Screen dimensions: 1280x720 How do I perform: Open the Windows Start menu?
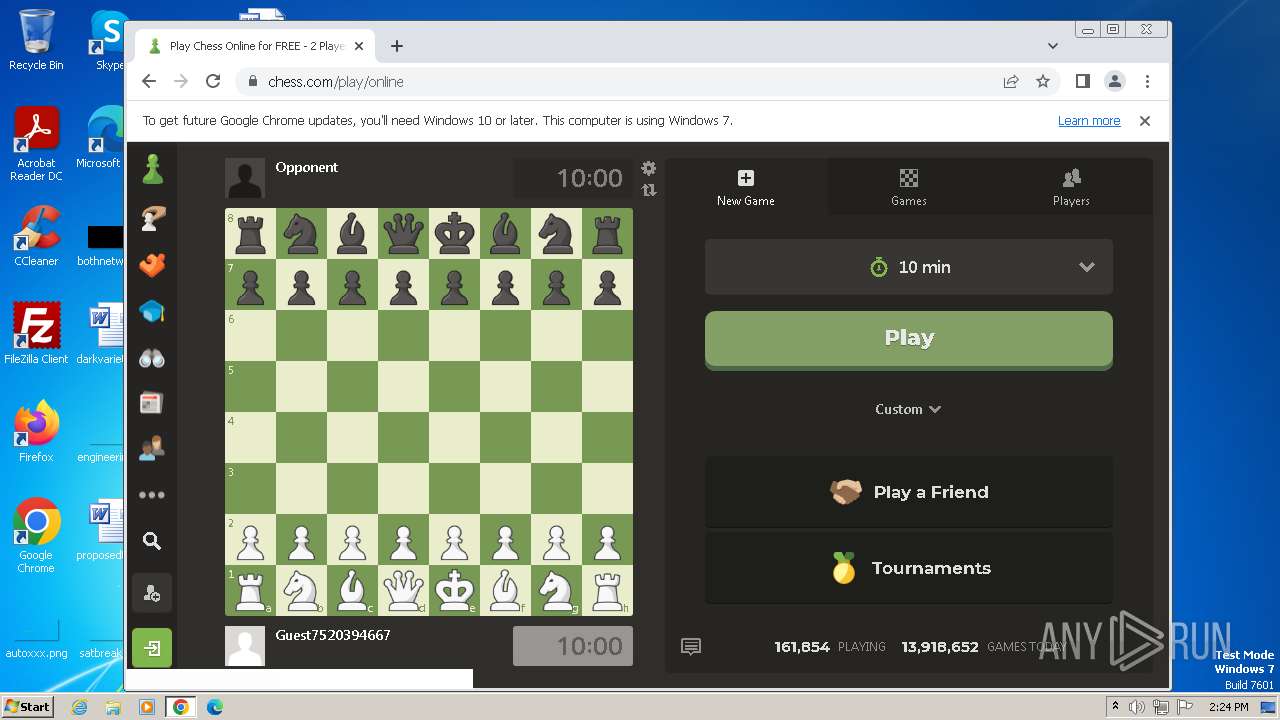[28, 707]
